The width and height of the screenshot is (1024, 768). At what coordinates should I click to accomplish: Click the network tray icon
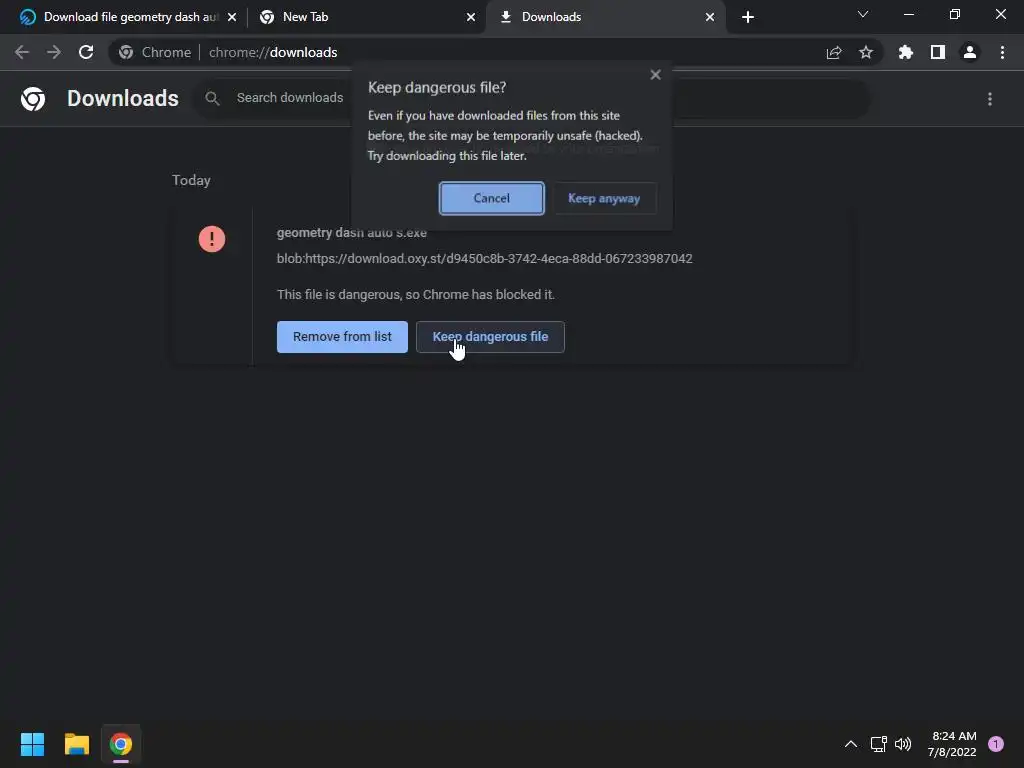click(879, 744)
